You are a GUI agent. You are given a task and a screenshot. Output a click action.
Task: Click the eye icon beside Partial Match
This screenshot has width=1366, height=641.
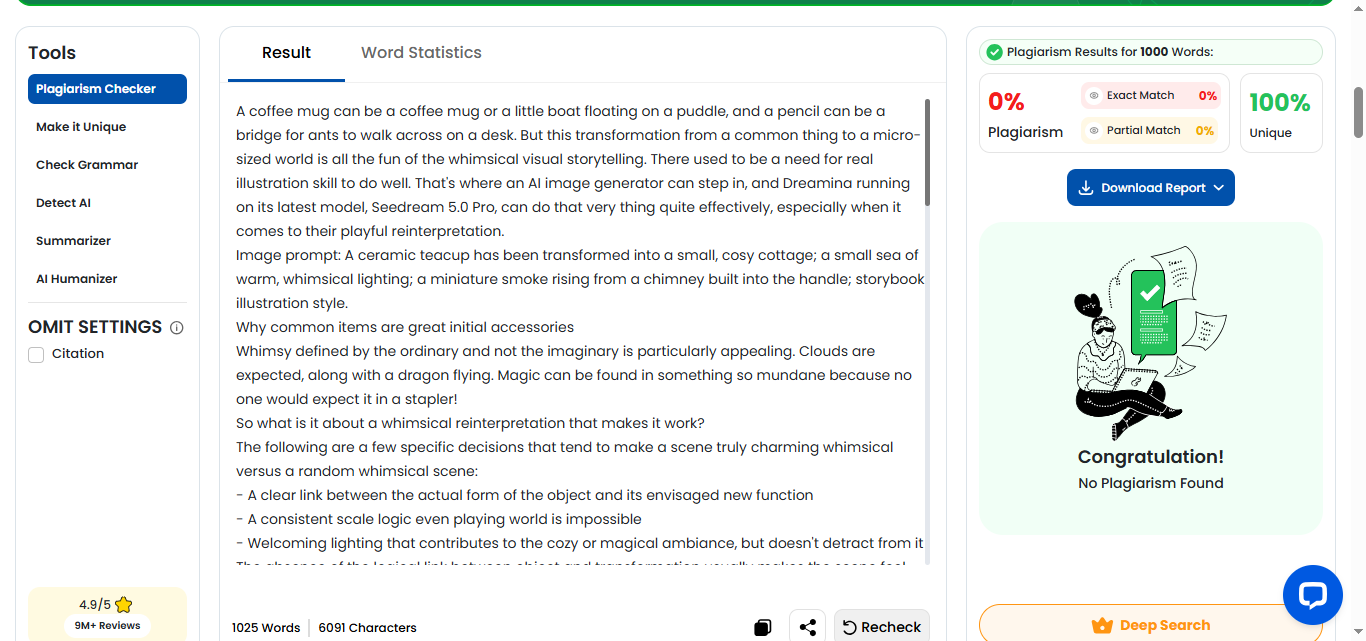click(x=1094, y=131)
